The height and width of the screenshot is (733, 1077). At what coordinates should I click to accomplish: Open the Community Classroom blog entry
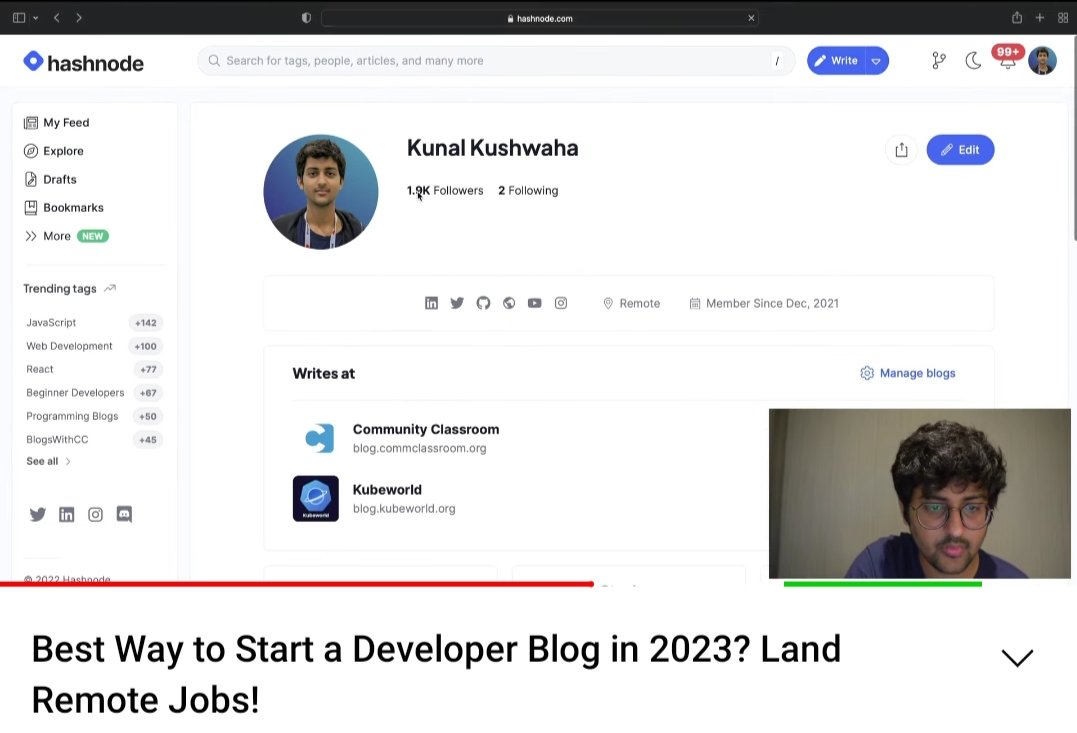[x=426, y=438]
